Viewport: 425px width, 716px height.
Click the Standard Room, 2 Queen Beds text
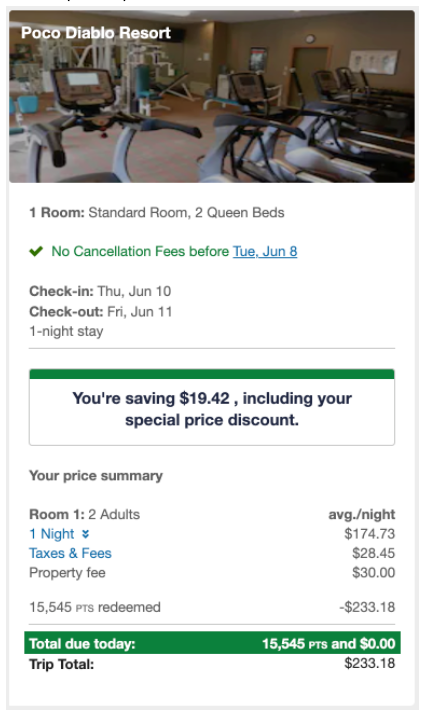pyautogui.click(x=186, y=213)
